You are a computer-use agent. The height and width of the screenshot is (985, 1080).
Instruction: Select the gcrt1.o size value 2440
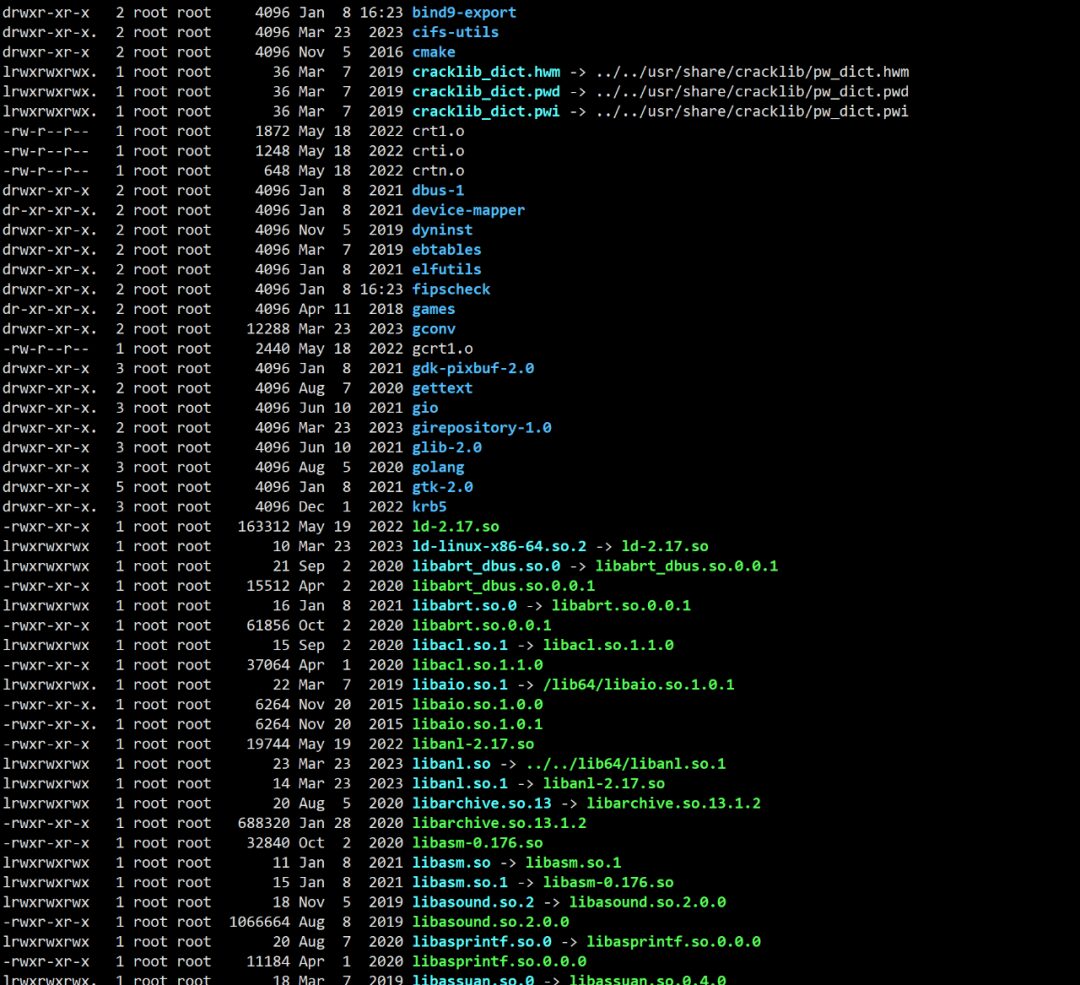pyautogui.click(x=273, y=349)
